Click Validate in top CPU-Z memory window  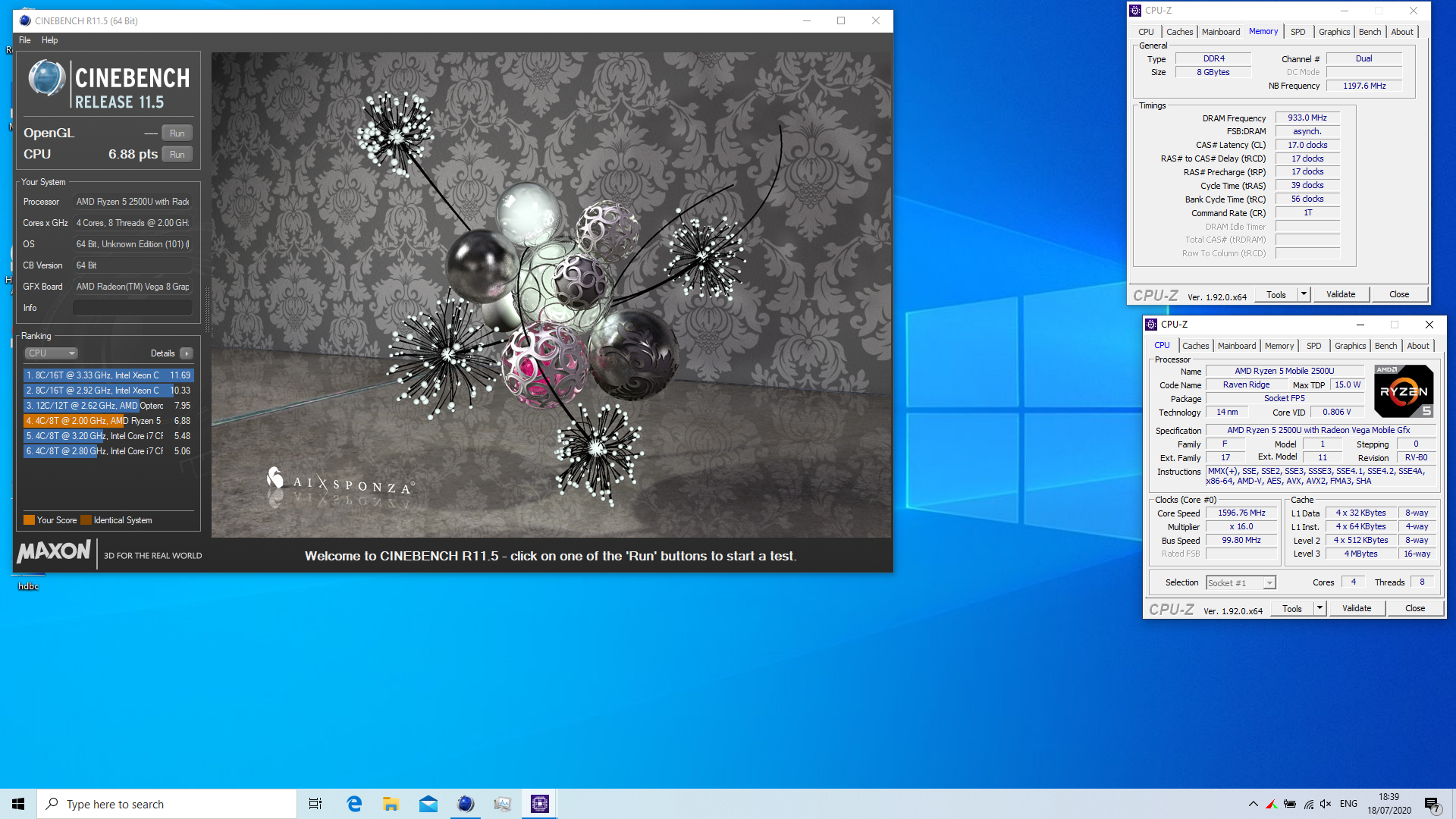1341,294
